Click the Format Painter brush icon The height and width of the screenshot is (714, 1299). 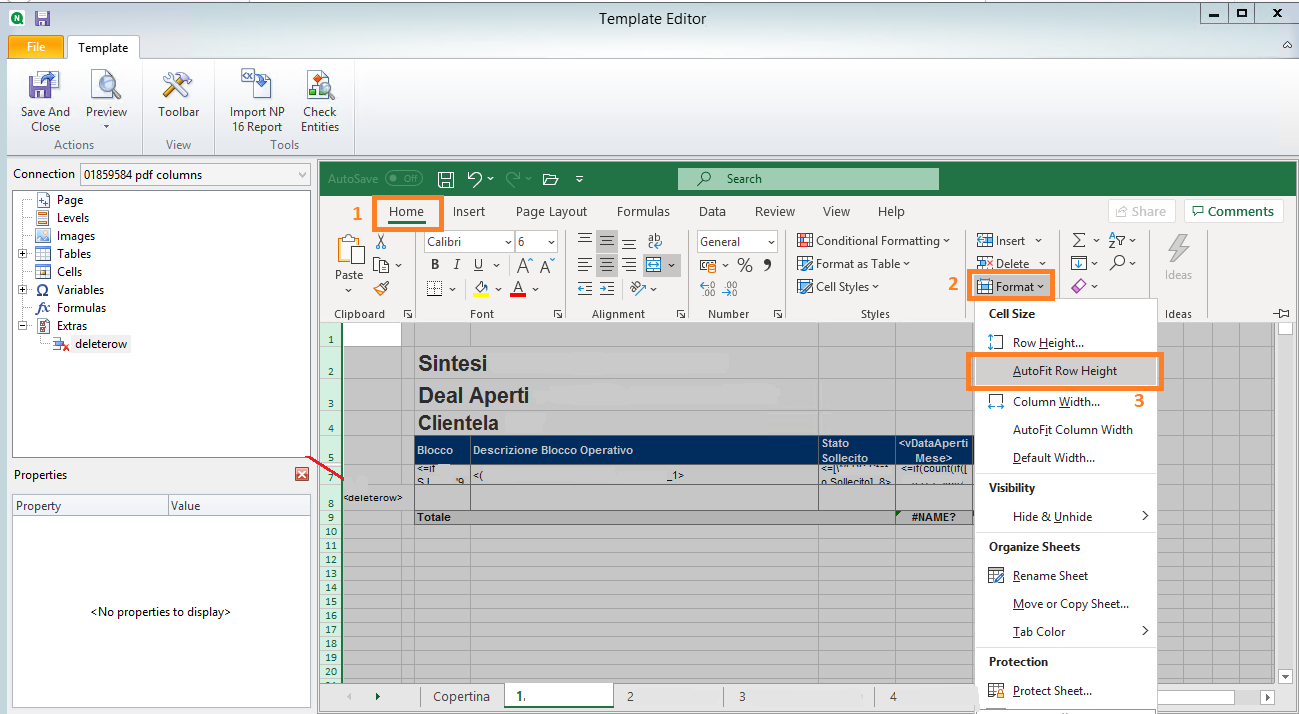click(x=381, y=288)
